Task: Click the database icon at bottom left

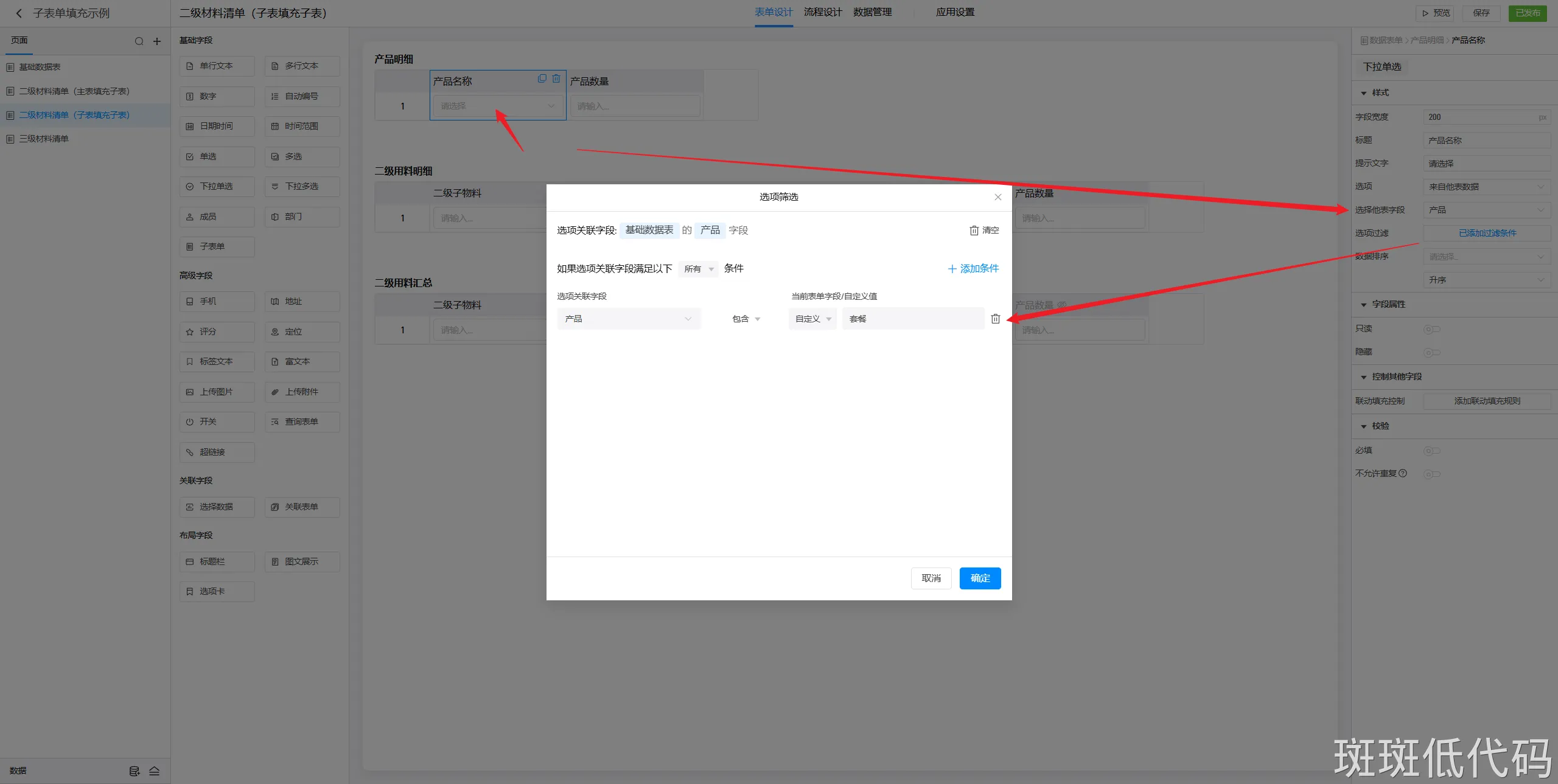Action: click(x=134, y=771)
